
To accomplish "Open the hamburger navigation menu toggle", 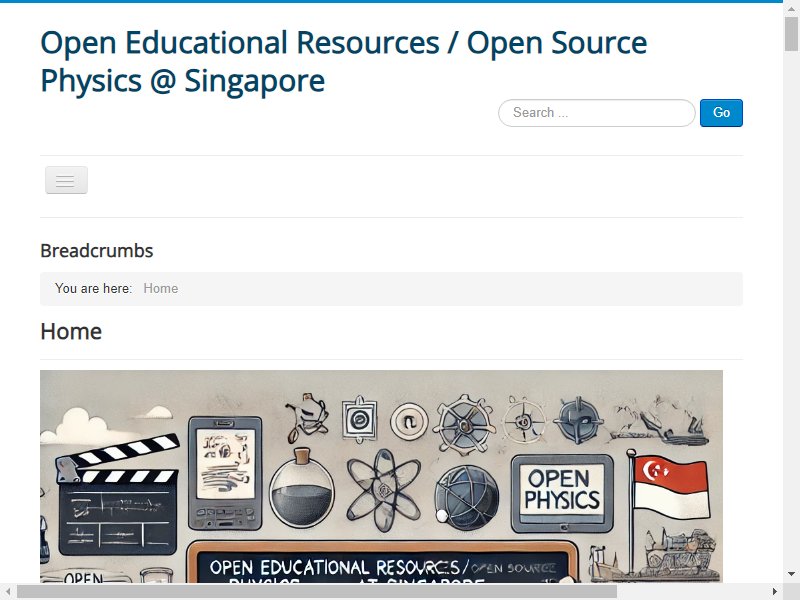I will click(66, 180).
